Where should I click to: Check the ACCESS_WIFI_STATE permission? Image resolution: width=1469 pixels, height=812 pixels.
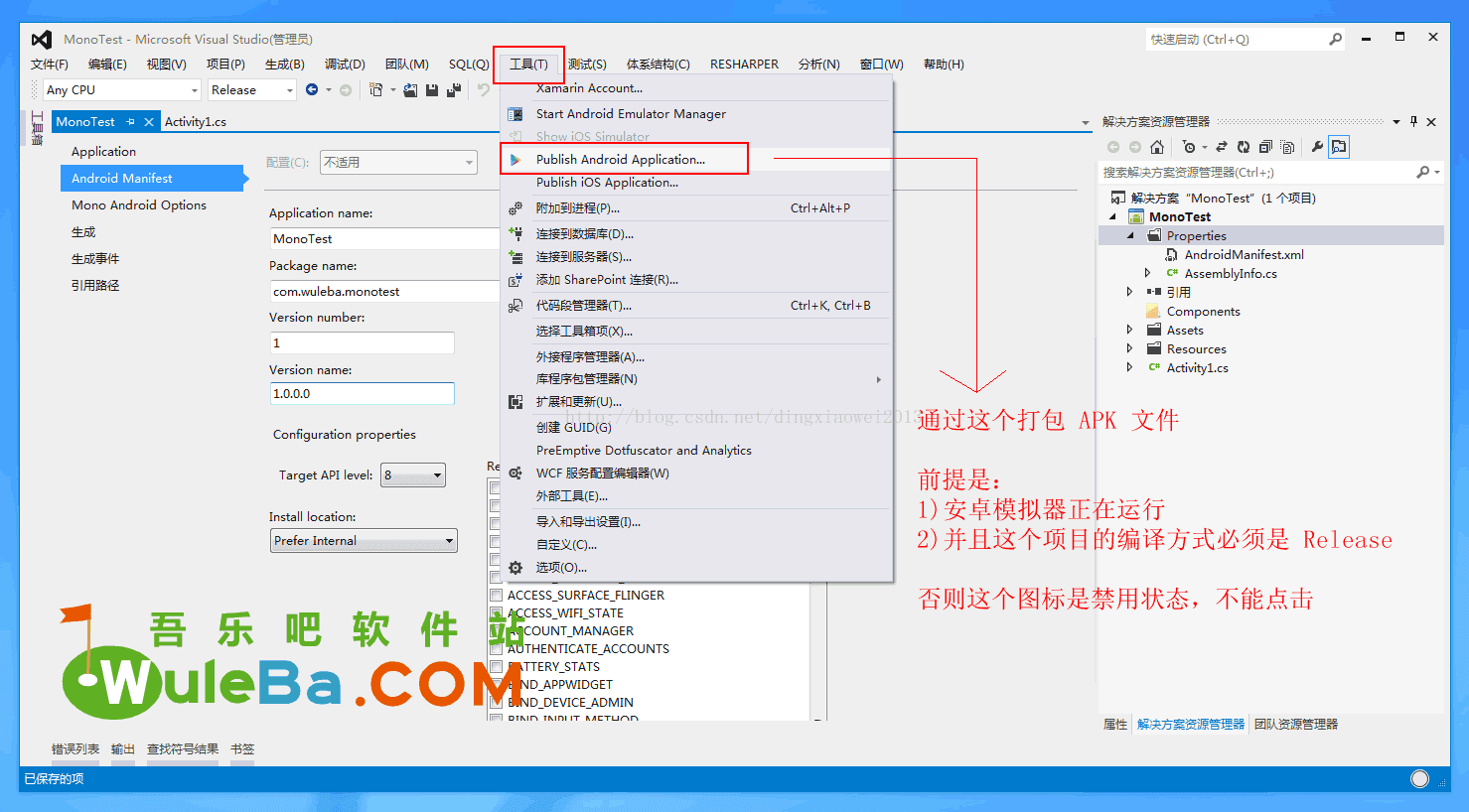(x=496, y=613)
